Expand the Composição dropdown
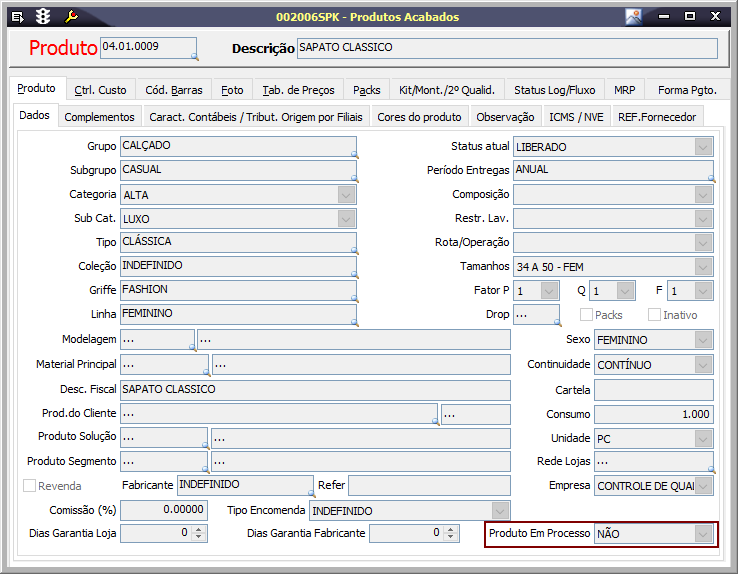Image resolution: width=738 pixels, height=574 pixels. coord(703,195)
